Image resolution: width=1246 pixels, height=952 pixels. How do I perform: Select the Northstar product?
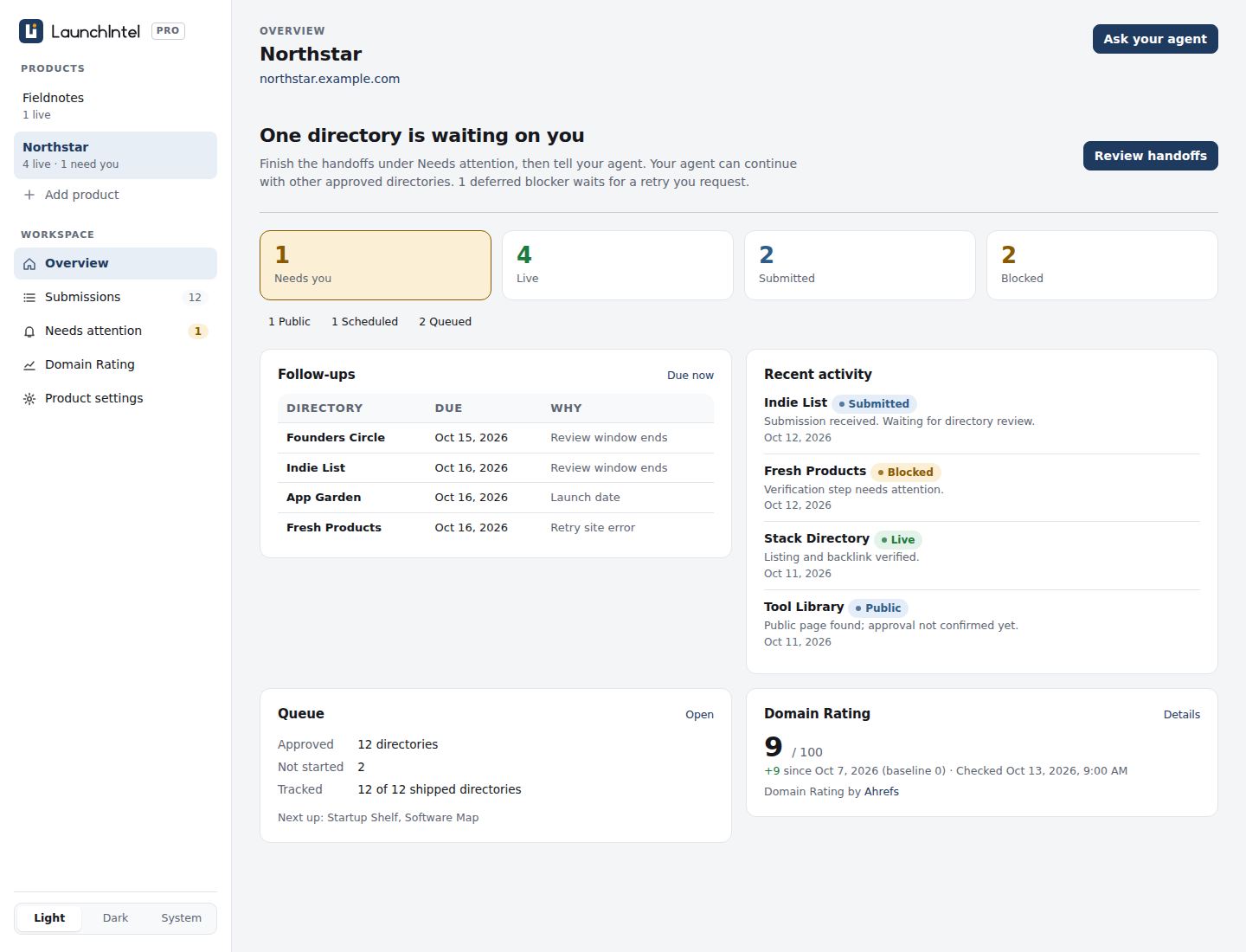coord(115,156)
